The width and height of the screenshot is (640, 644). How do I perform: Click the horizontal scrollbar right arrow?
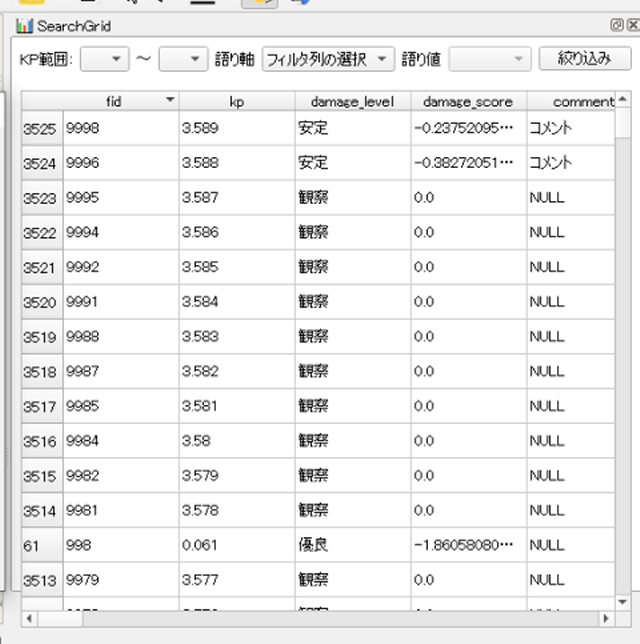pos(605,618)
